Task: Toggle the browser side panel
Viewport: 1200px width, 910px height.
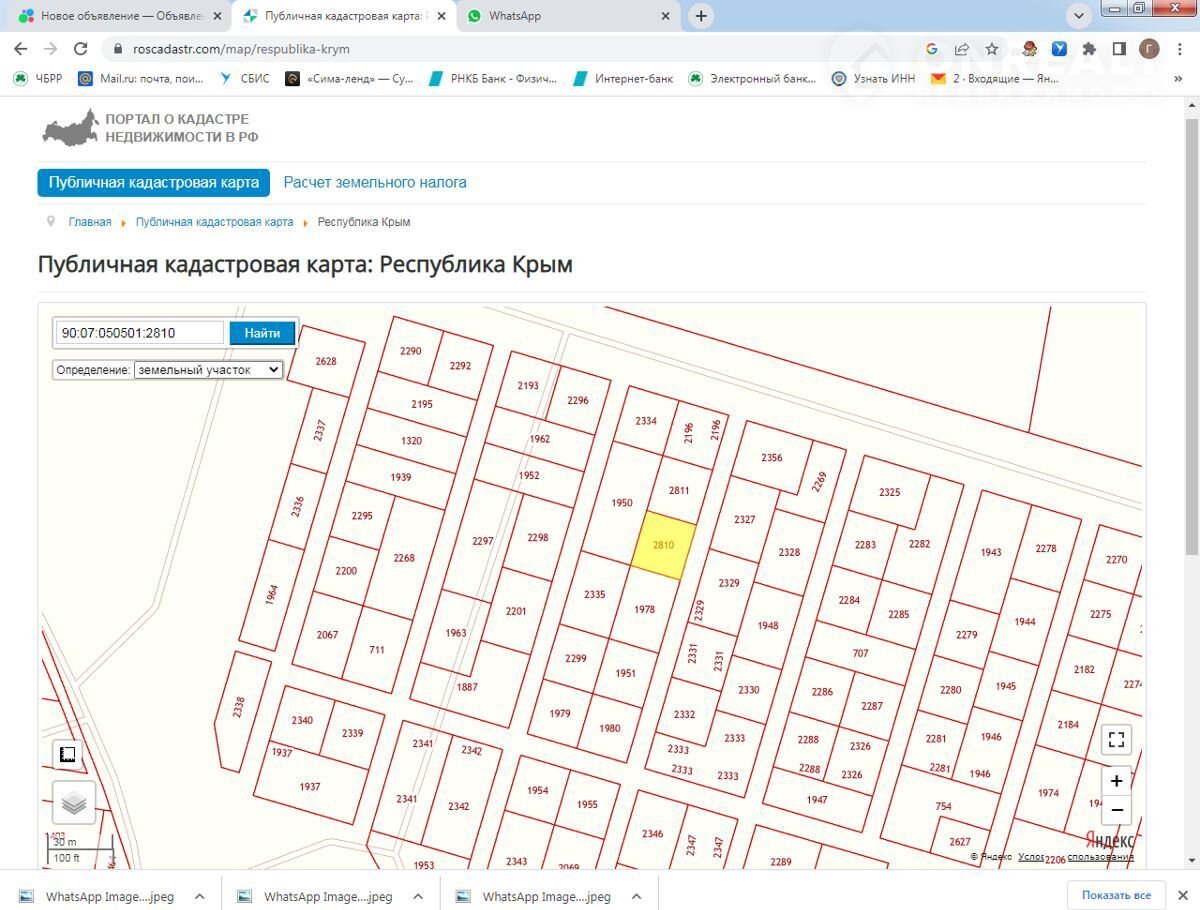Action: 1119,48
